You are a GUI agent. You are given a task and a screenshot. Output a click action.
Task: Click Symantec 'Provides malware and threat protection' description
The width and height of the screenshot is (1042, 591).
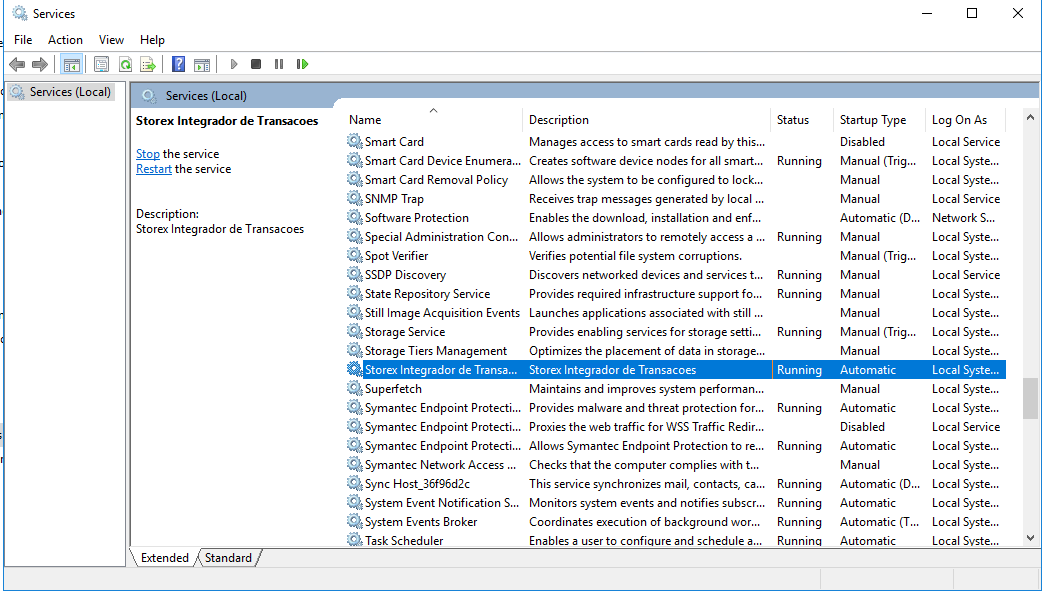(x=646, y=408)
